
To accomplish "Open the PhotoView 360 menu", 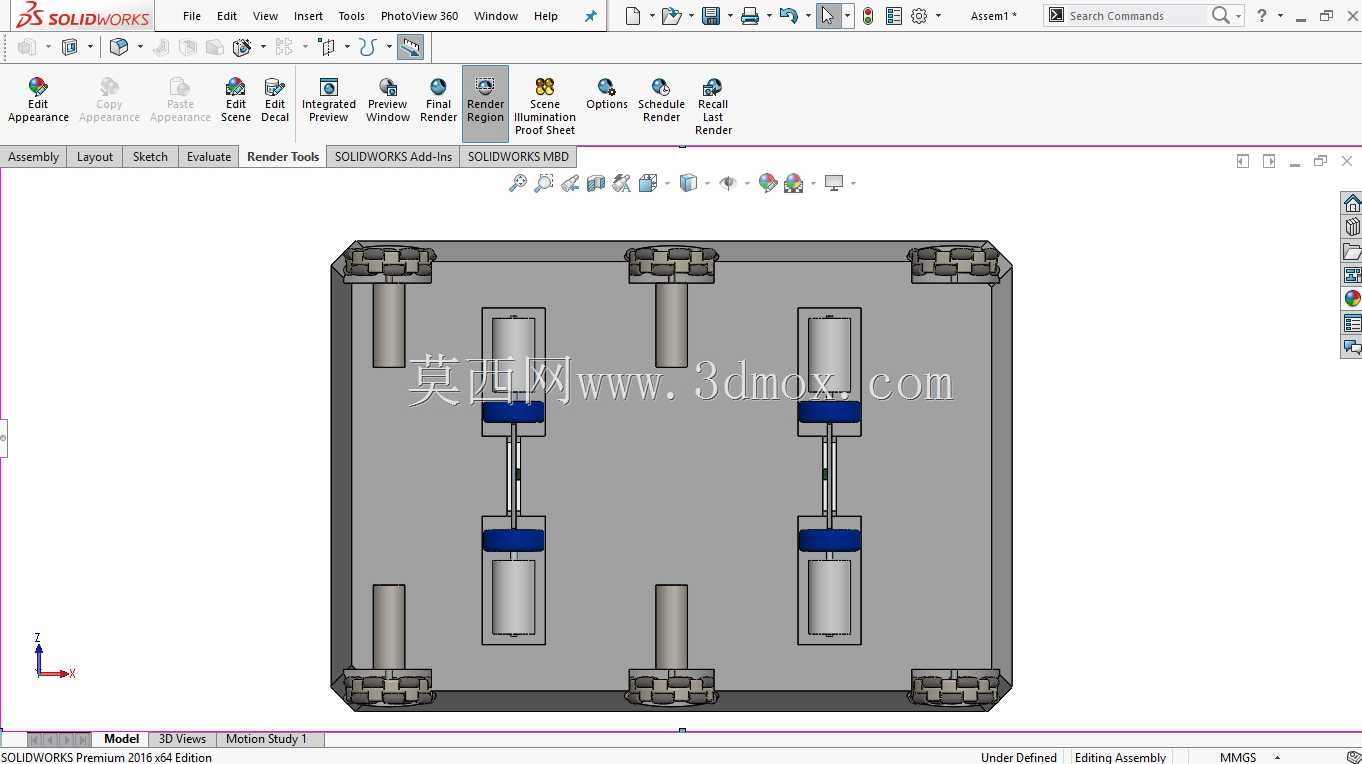I will click(x=419, y=16).
